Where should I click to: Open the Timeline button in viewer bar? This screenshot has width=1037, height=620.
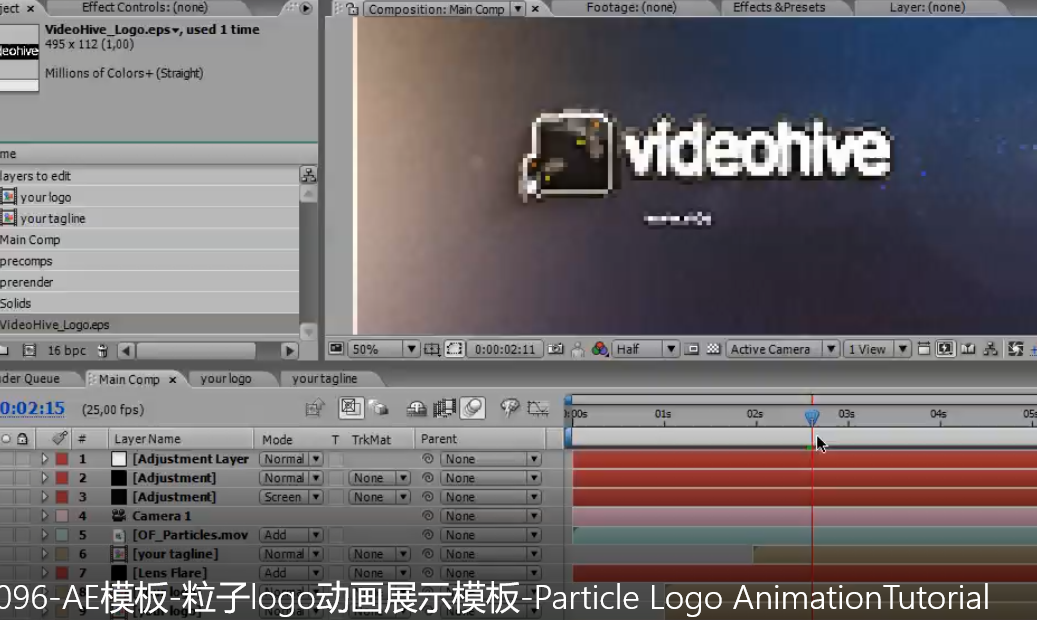968,349
